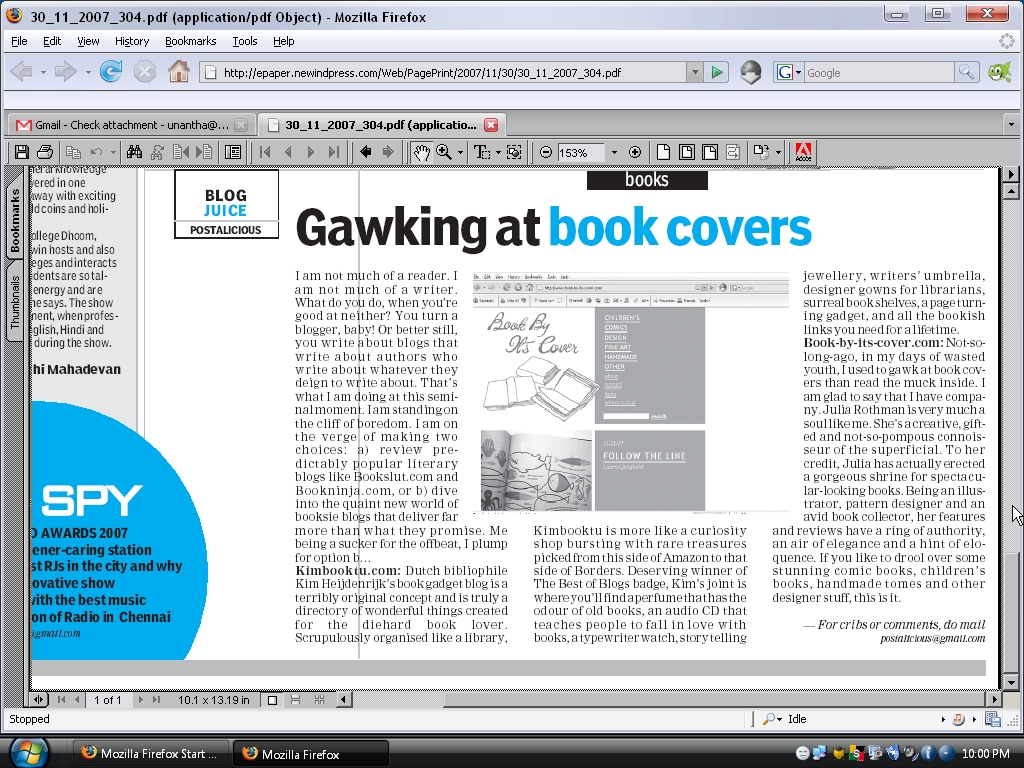Expand the zoom tool options arrow

coord(460,153)
